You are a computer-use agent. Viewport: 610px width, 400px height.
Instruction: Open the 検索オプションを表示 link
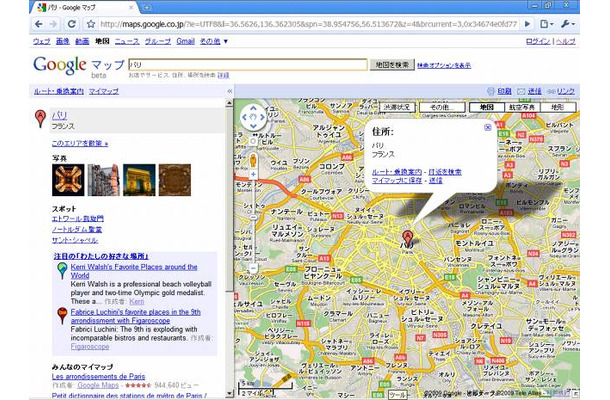tap(444, 65)
